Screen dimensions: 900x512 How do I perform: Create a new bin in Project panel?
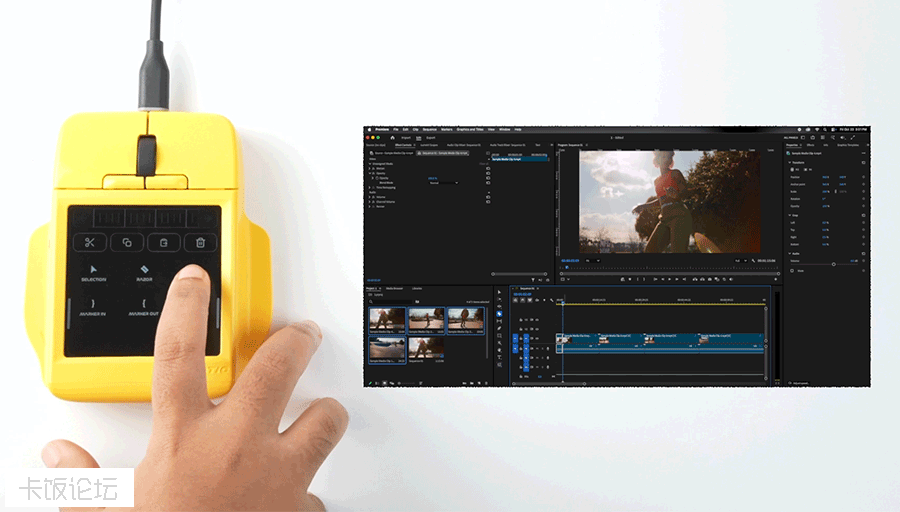pos(472,383)
